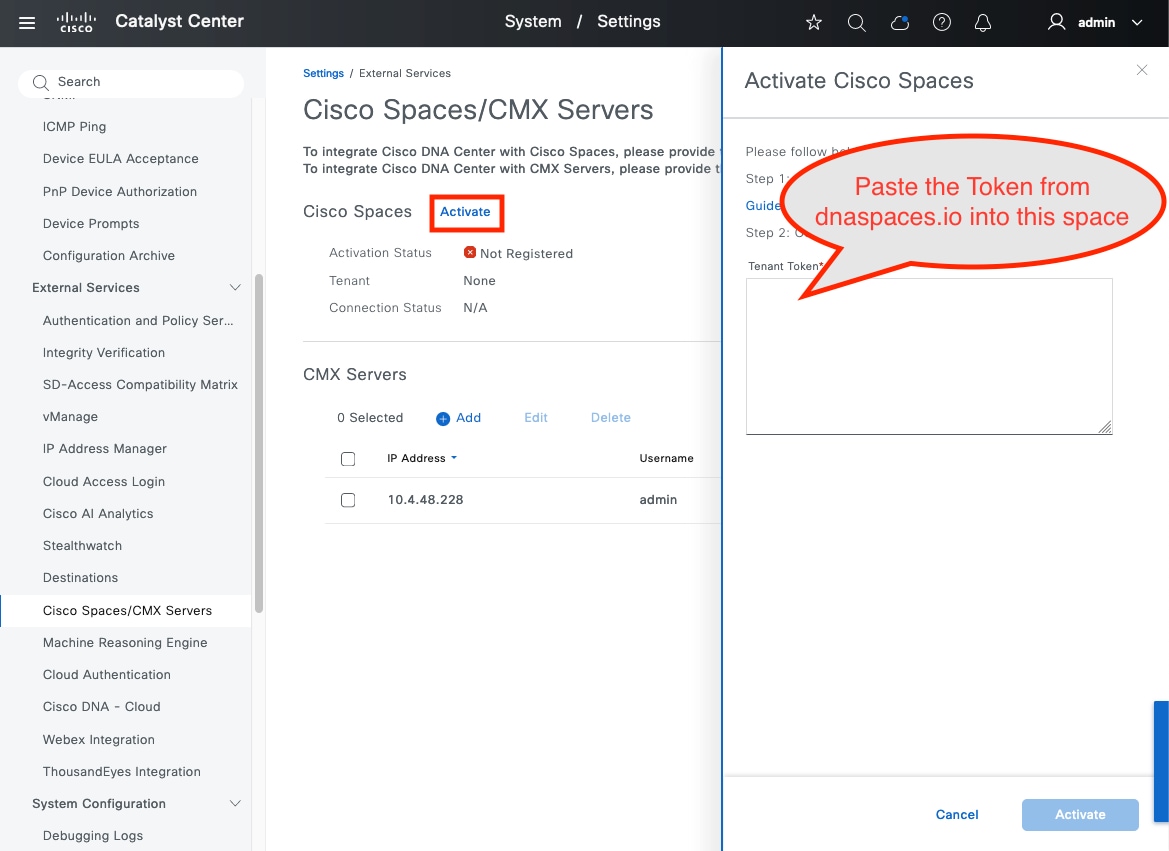Screen dimensions: 1169x851
Task: Open Destinations settings
Action: 81,578
